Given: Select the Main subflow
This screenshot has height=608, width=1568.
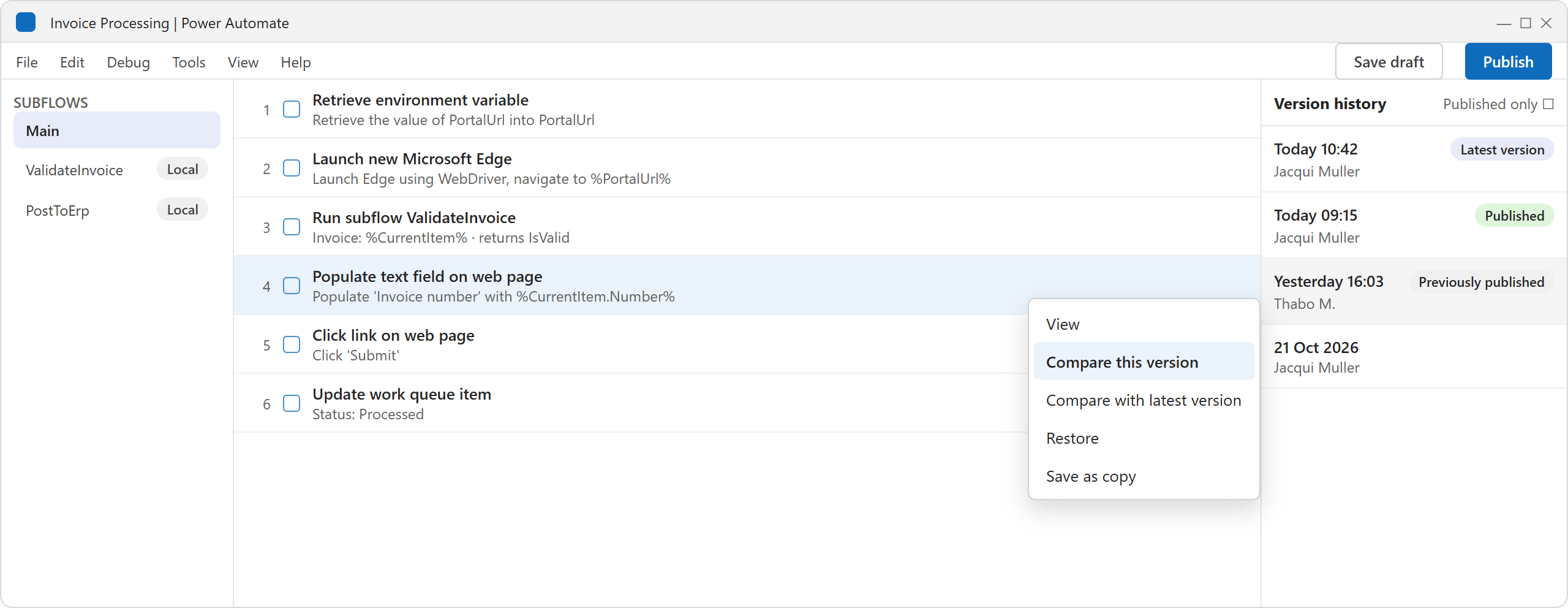Looking at the screenshot, I should coord(116,131).
